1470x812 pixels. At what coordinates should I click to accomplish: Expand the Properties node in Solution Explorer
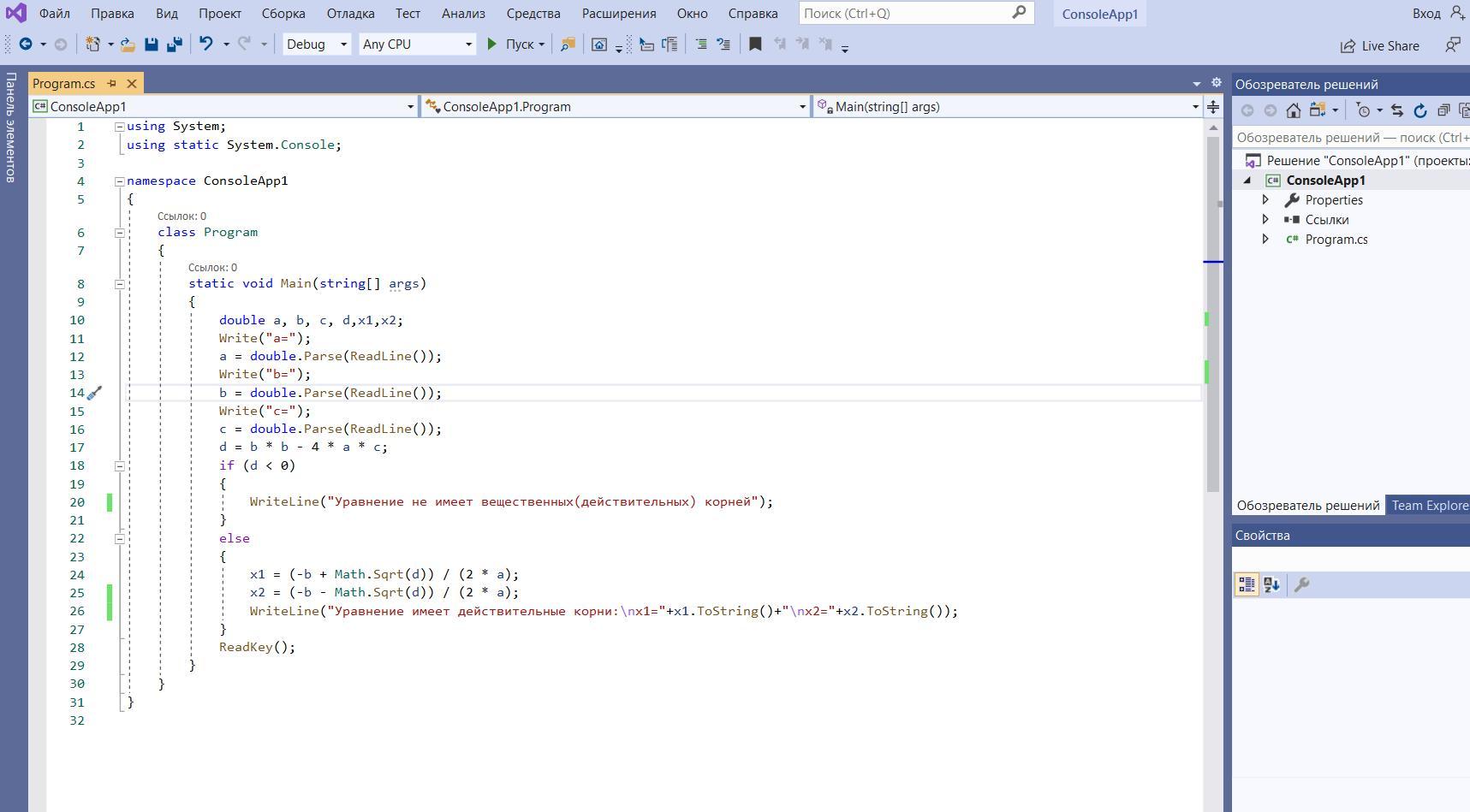click(1265, 199)
